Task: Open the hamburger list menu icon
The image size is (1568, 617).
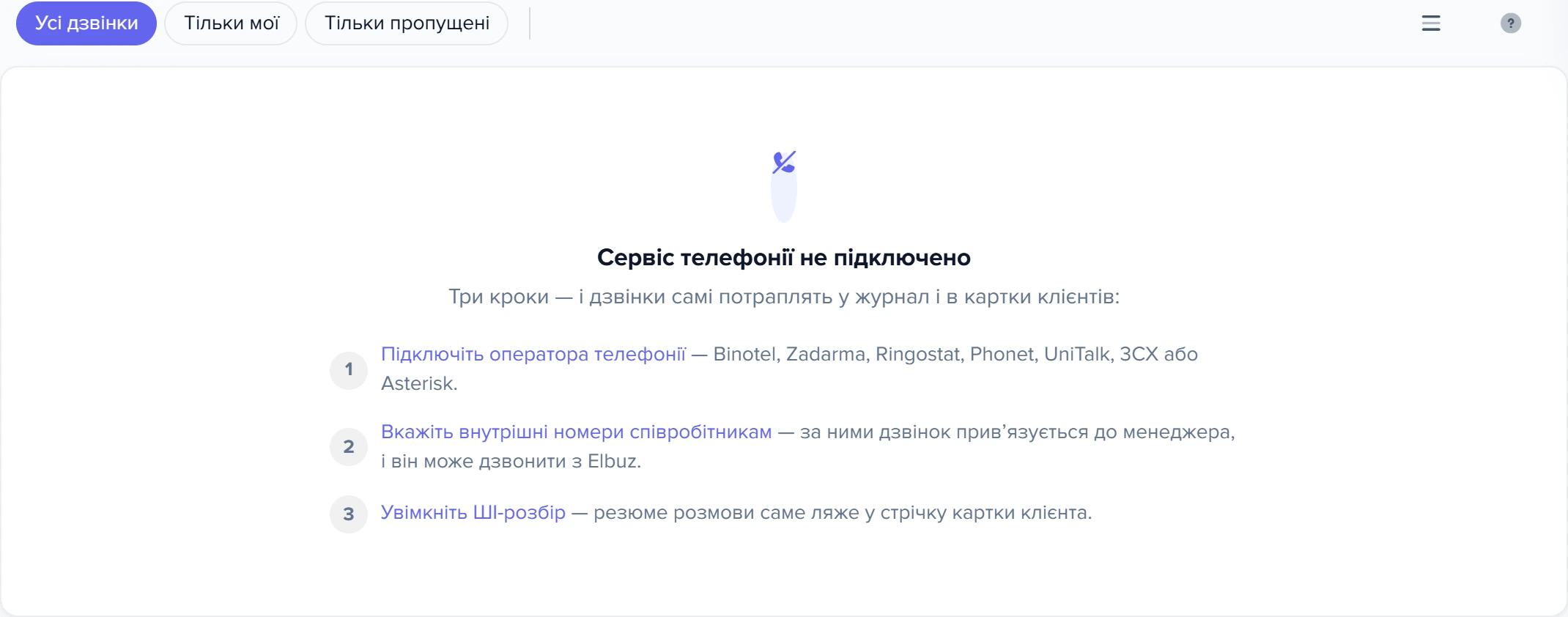Action: click(1431, 23)
